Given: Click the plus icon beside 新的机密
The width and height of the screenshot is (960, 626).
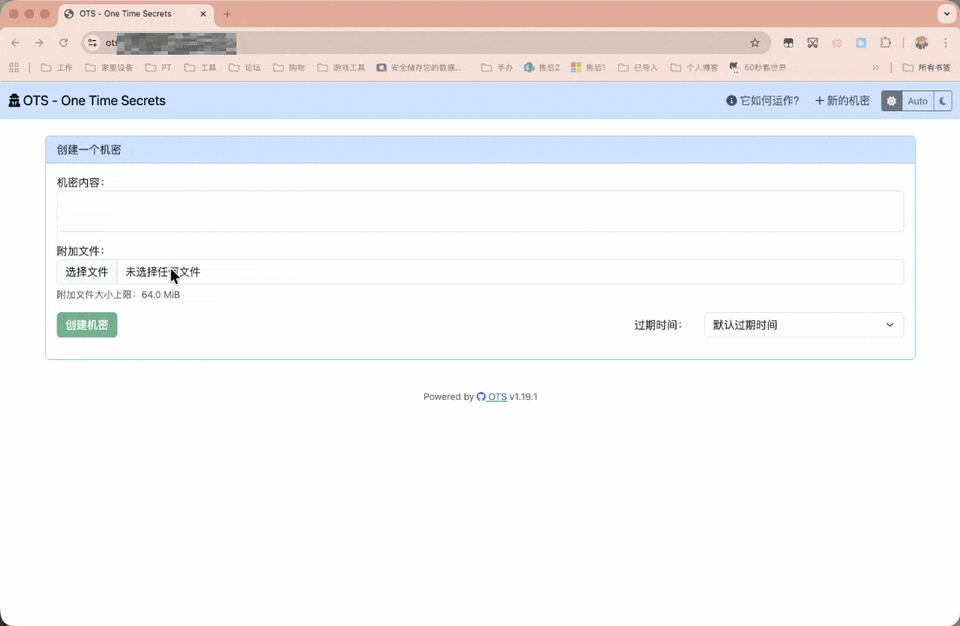Looking at the screenshot, I should (x=819, y=100).
